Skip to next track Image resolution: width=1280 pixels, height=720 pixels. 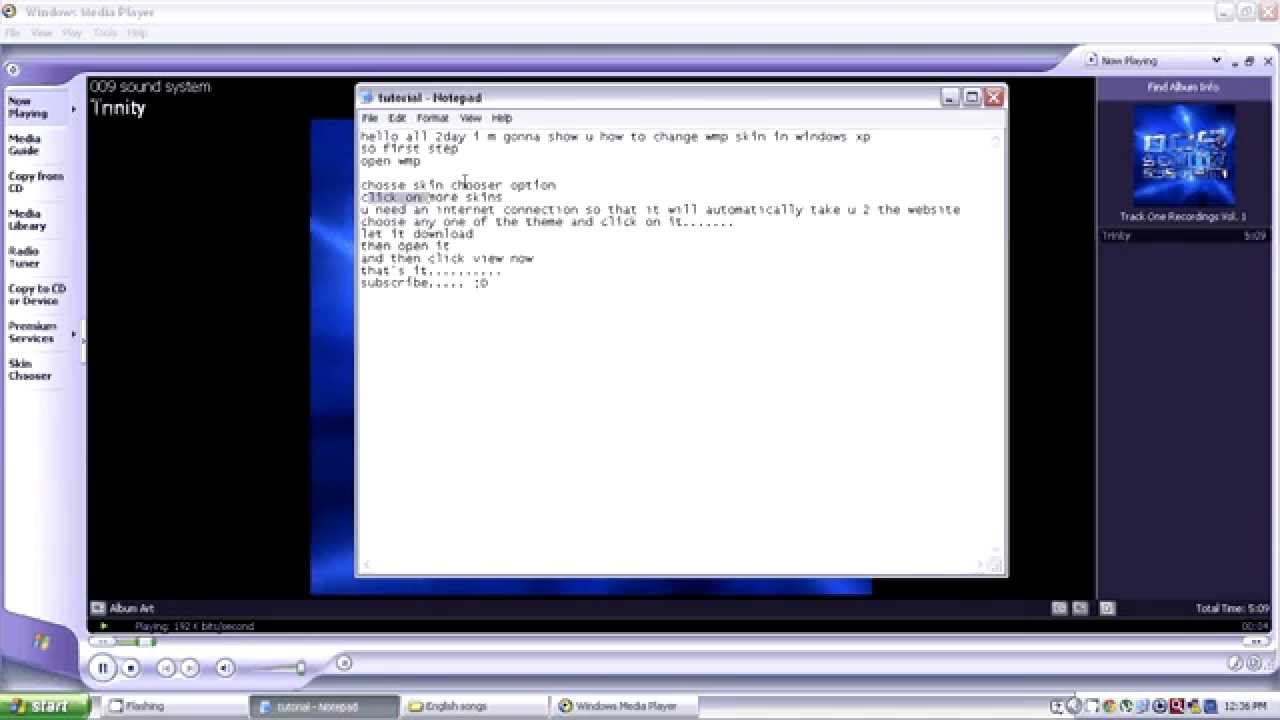190,668
